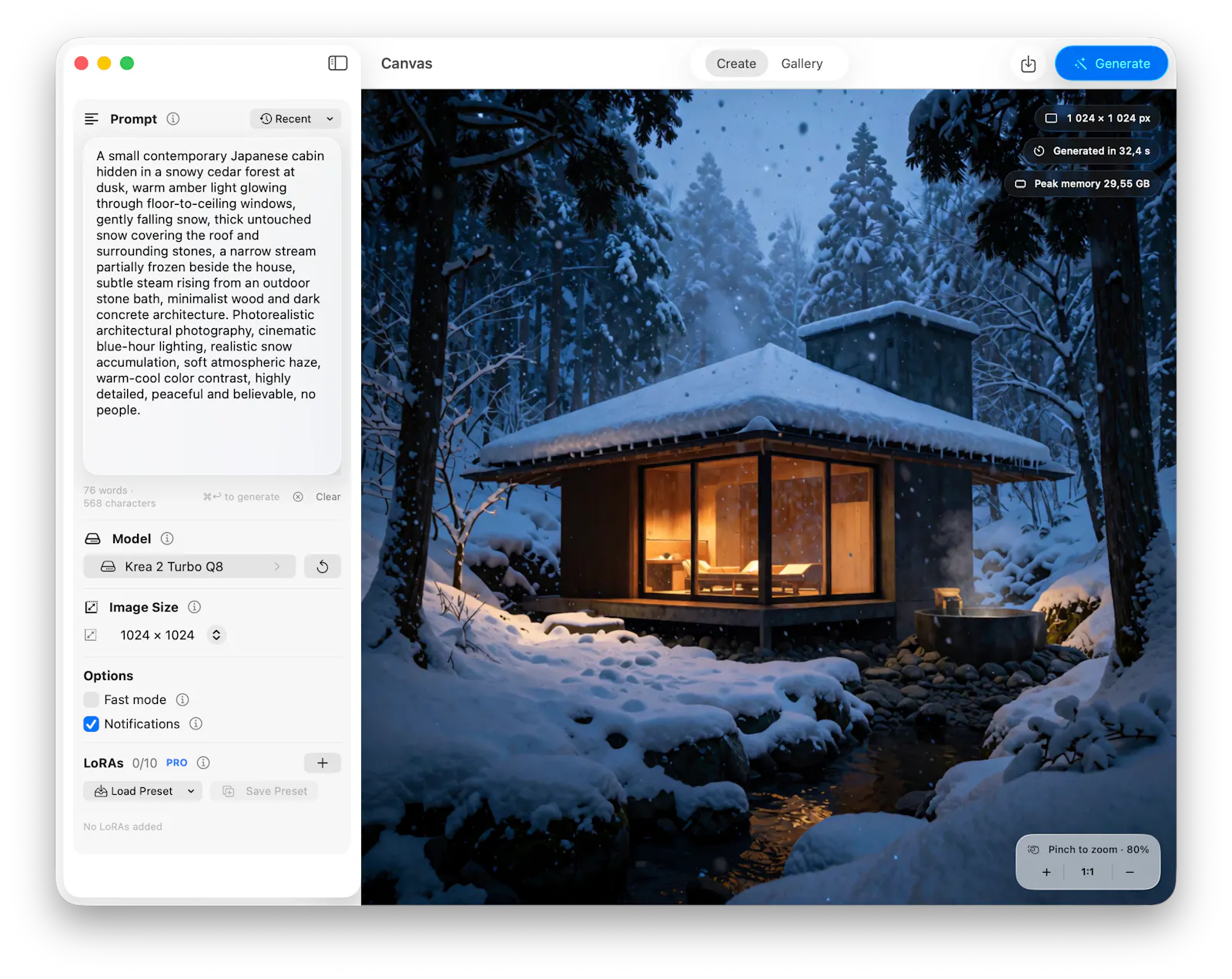Click the Model info icon
Viewport: 1232px width, 979px height.
(167, 538)
